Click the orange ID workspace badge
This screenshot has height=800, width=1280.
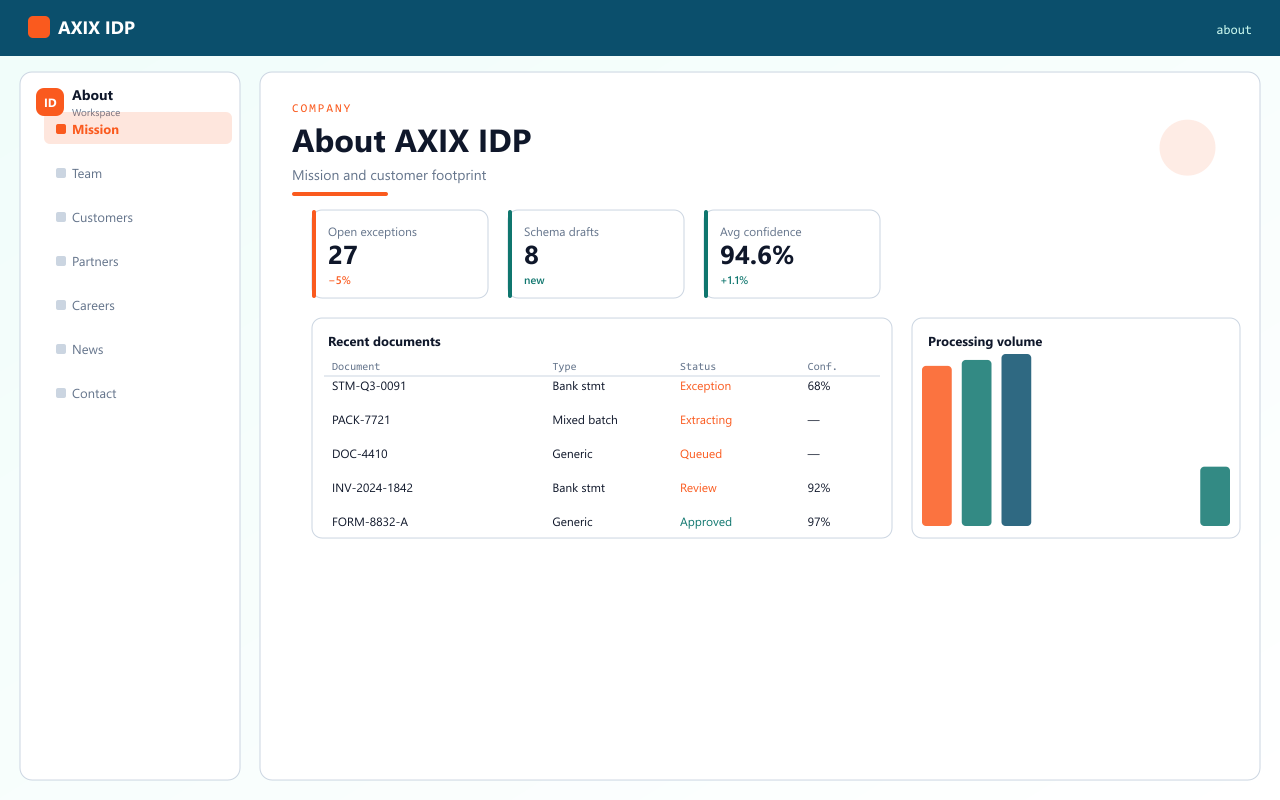tap(50, 102)
